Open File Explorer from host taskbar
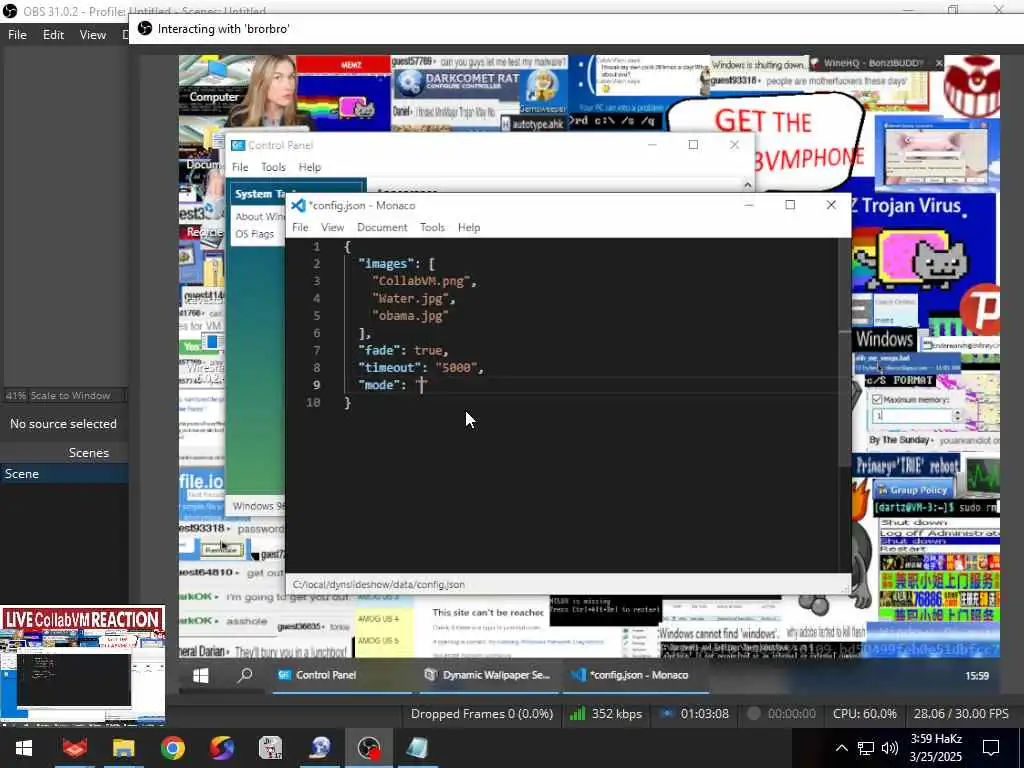This screenshot has height=768, width=1024. [123, 748]
